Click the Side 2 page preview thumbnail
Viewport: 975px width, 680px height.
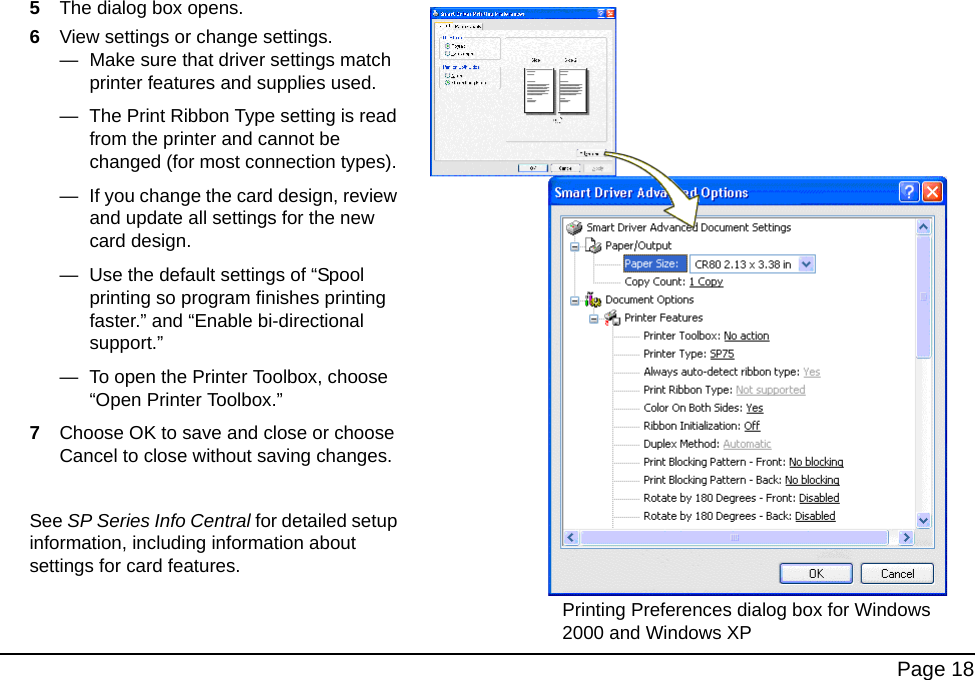tap(573, 91)
